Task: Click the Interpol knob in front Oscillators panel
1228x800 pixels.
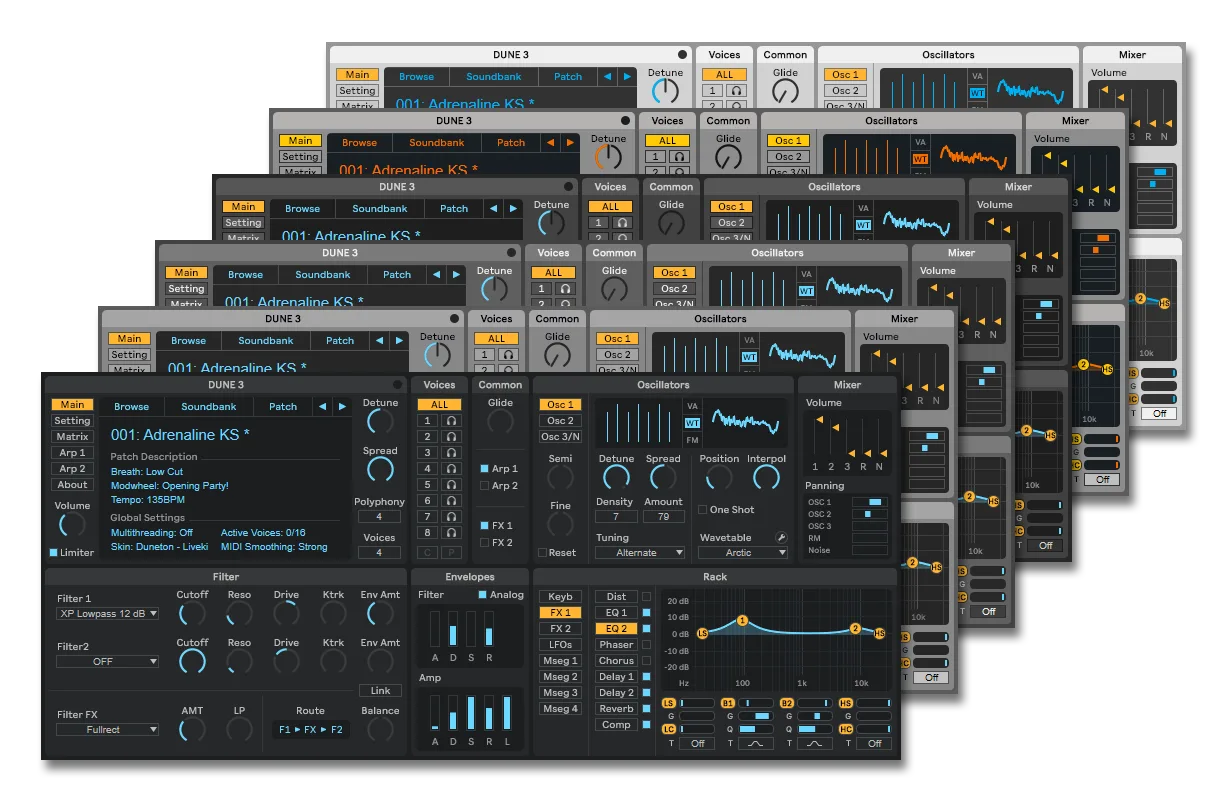Action: point(765,478)
